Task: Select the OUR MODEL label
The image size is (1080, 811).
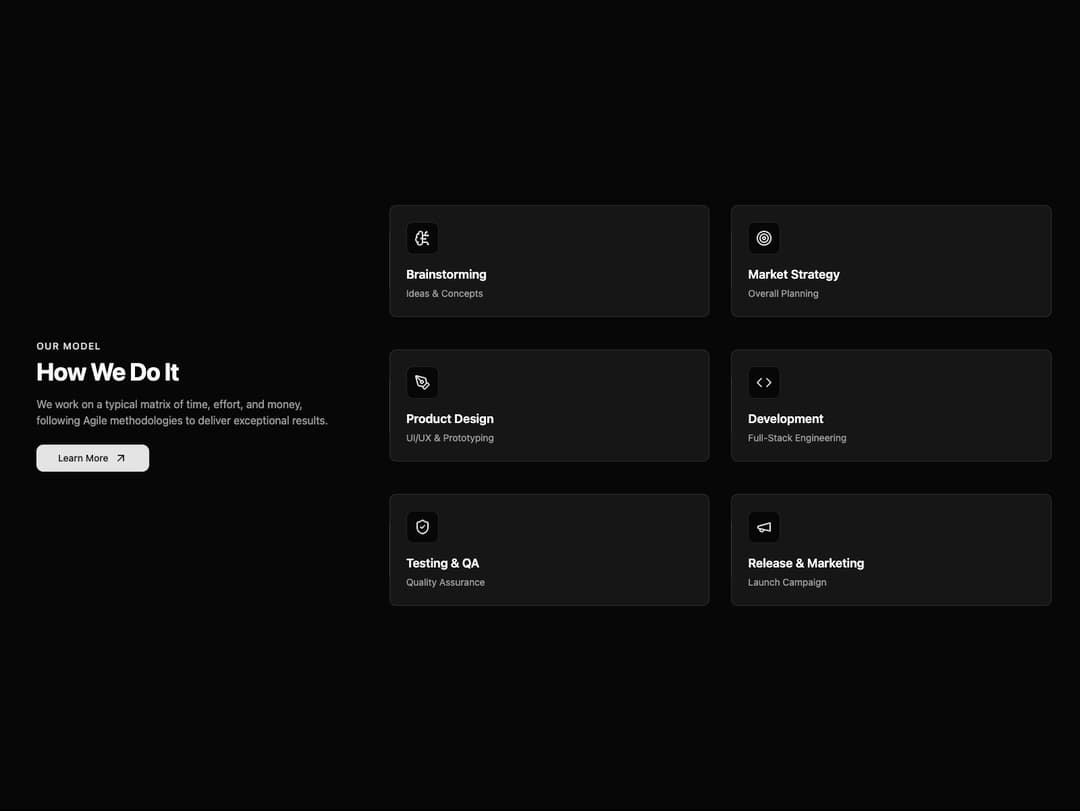Action: pyautogui.click(x=68, y=346)
